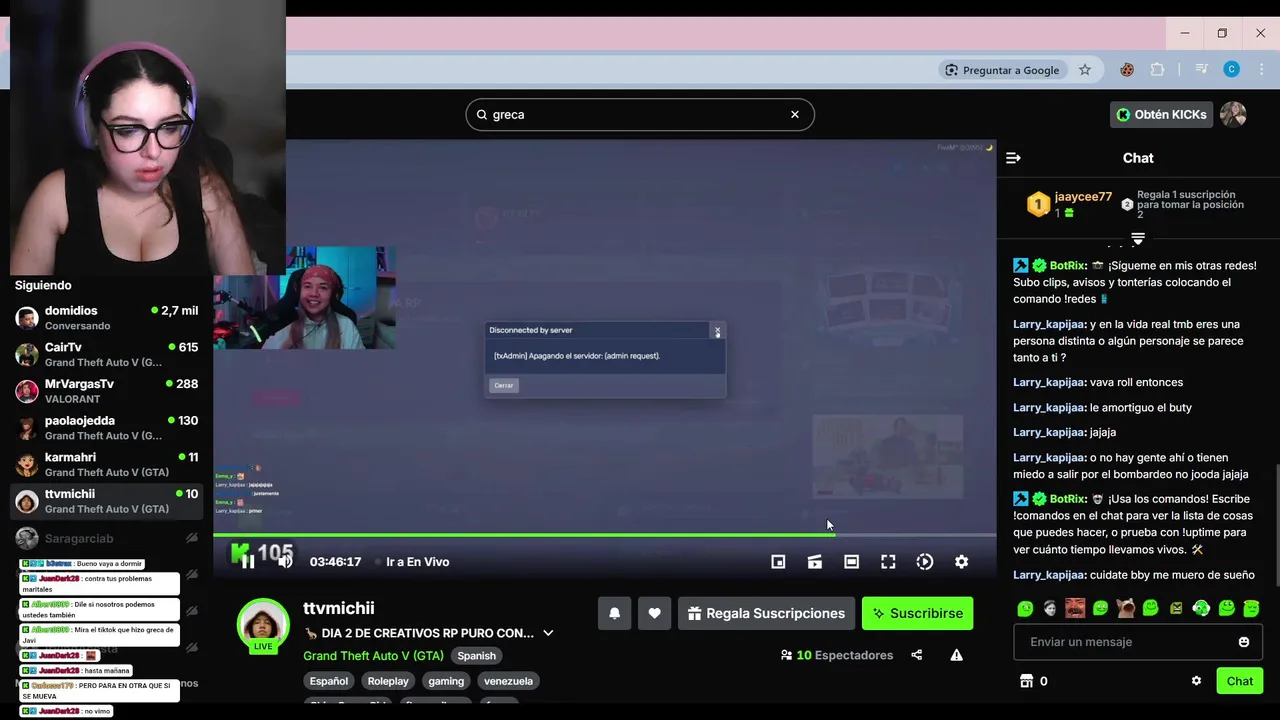Open browser media control icon
Image resolution: width=1280 pixels, height=720 pixels.
(1202, 69)
